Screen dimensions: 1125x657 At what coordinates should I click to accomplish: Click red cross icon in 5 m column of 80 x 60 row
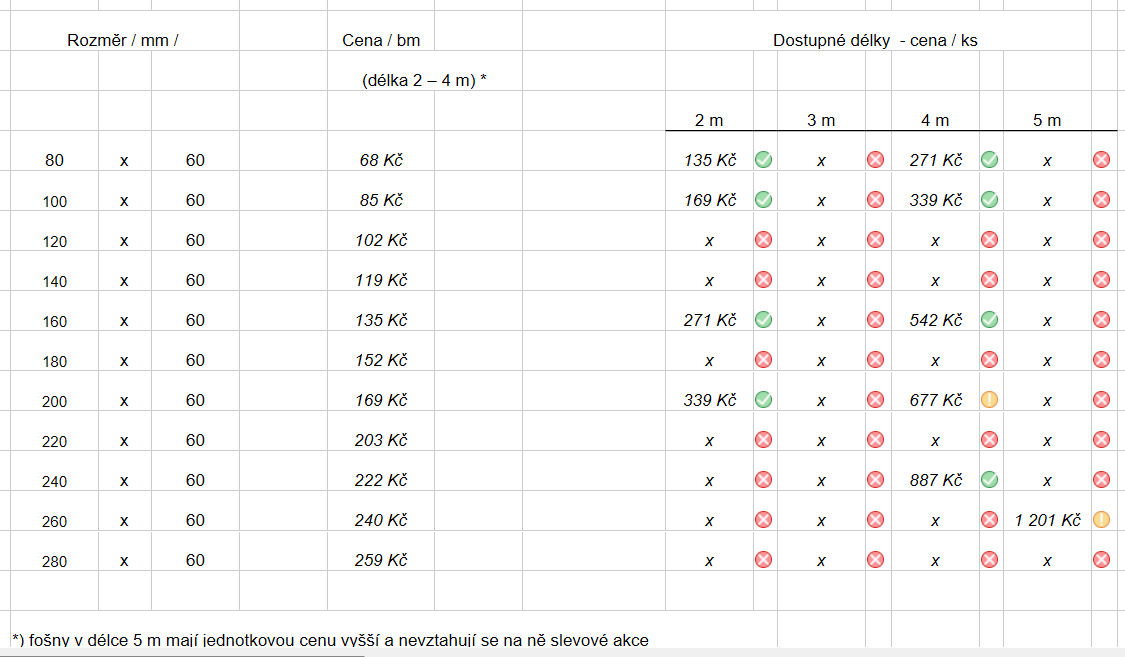point(1101,160)
